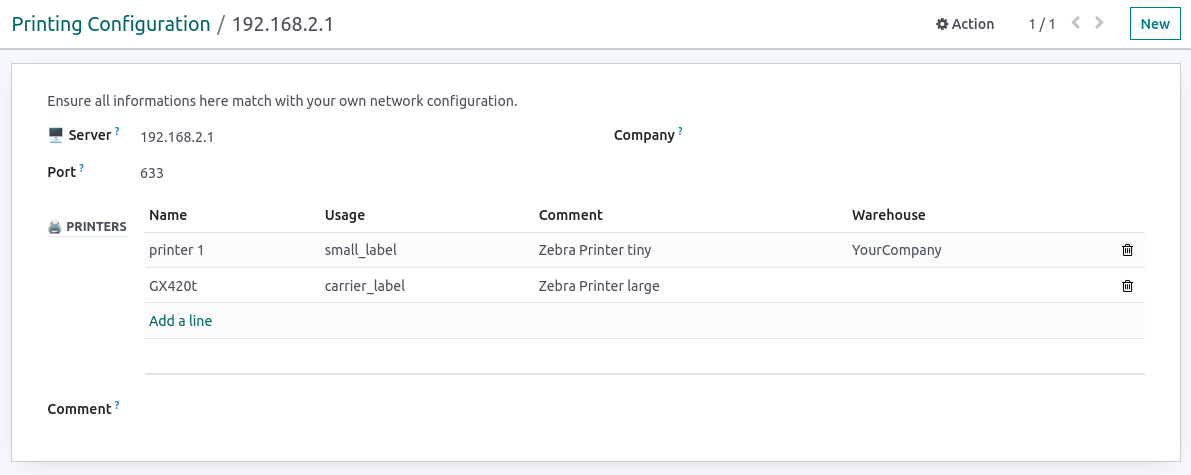Add a line to printers
The height and width of the screenshot is (475, 1191).
pyautogui.click(x=180, y=321)
